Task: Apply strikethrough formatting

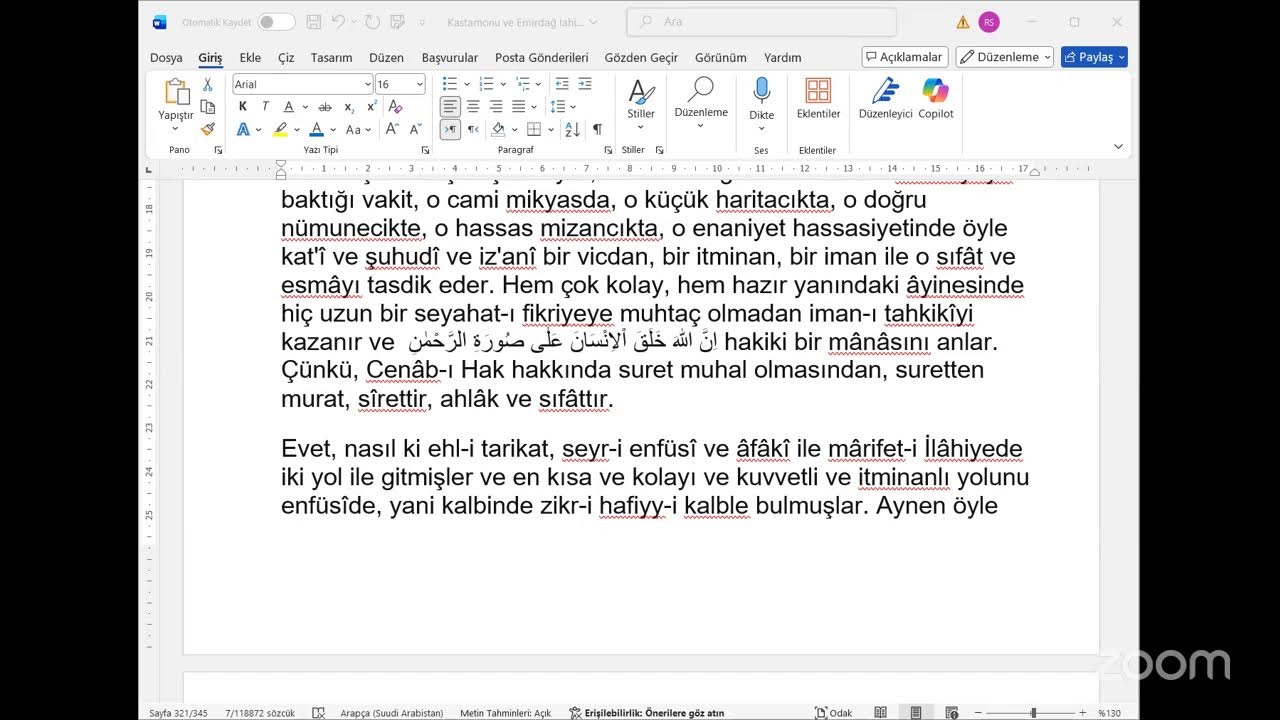Action: coord(325,107)
